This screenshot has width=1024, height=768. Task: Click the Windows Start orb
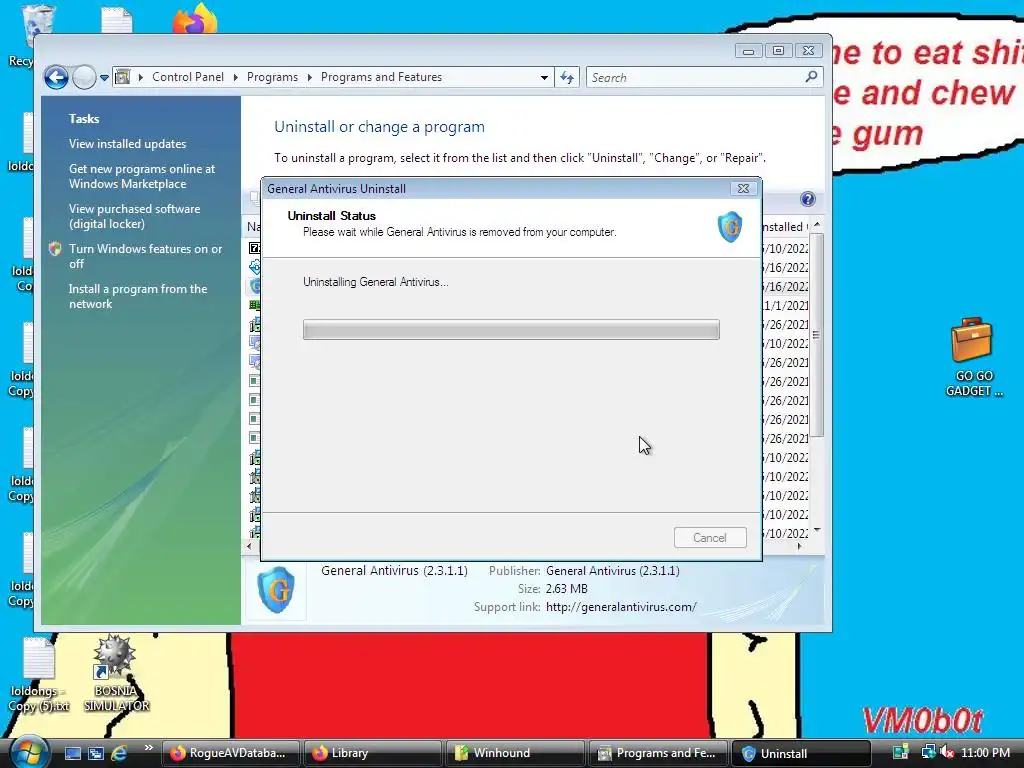click(x=28, y=752)
